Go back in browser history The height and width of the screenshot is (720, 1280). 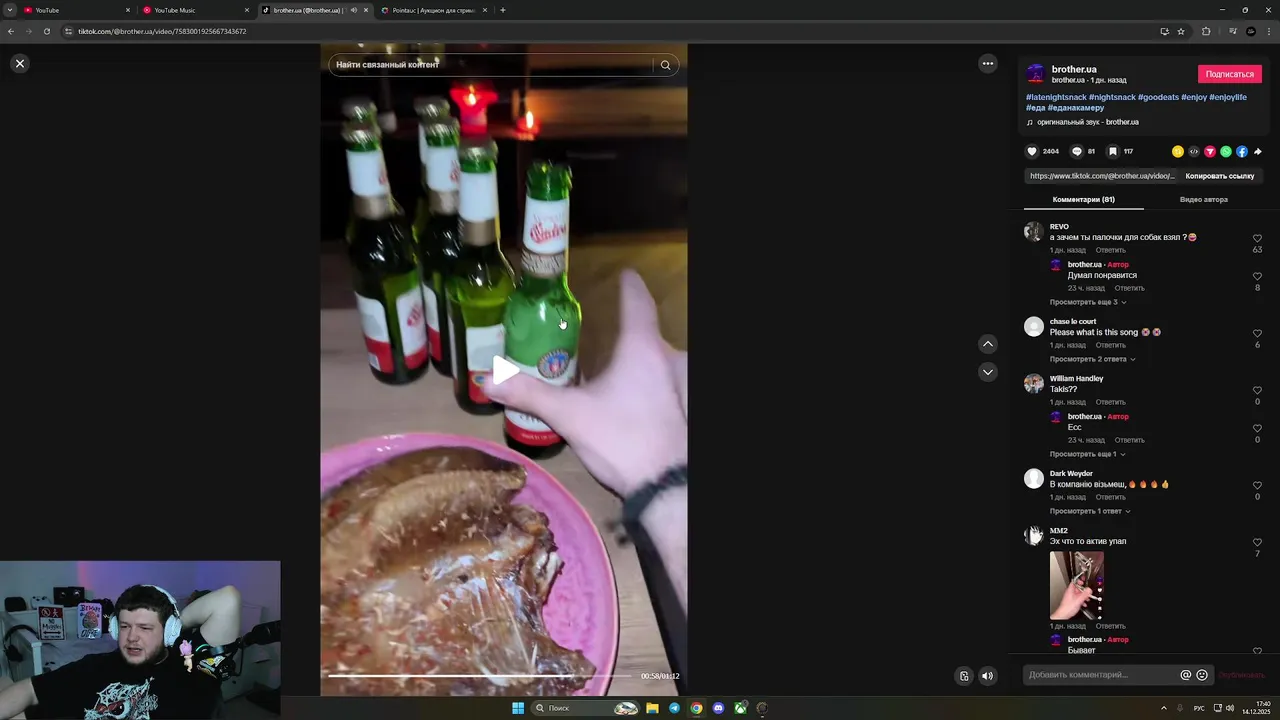[11, 31]
